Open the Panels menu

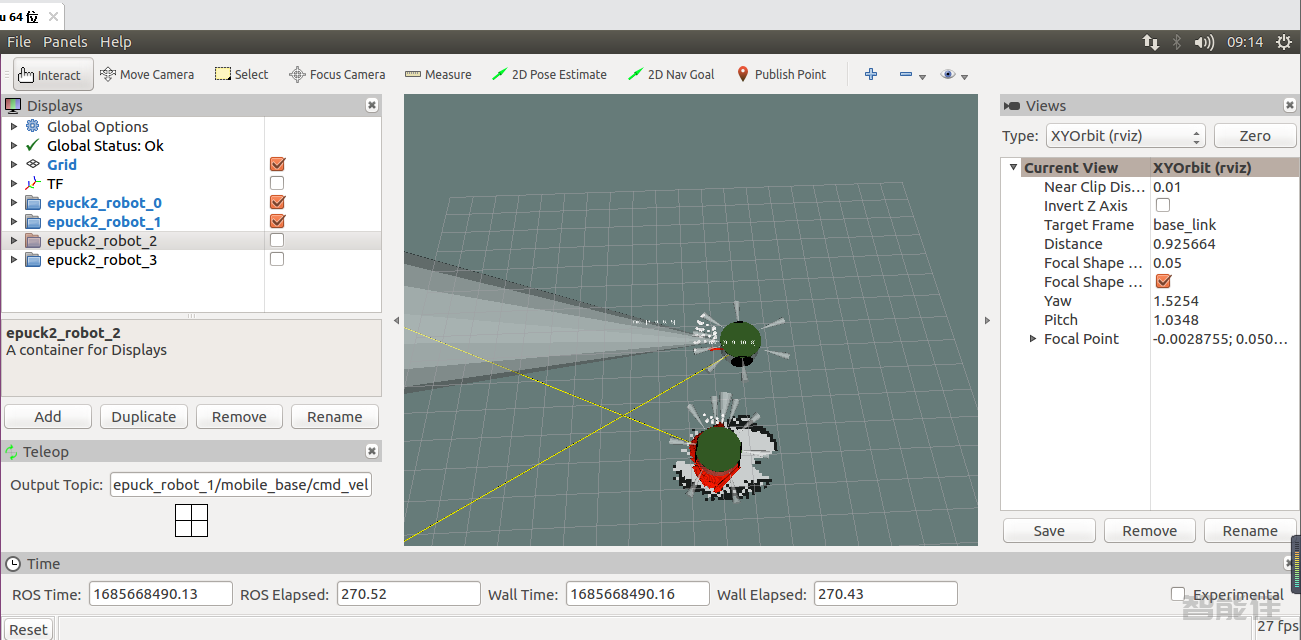tap(65, 42)
